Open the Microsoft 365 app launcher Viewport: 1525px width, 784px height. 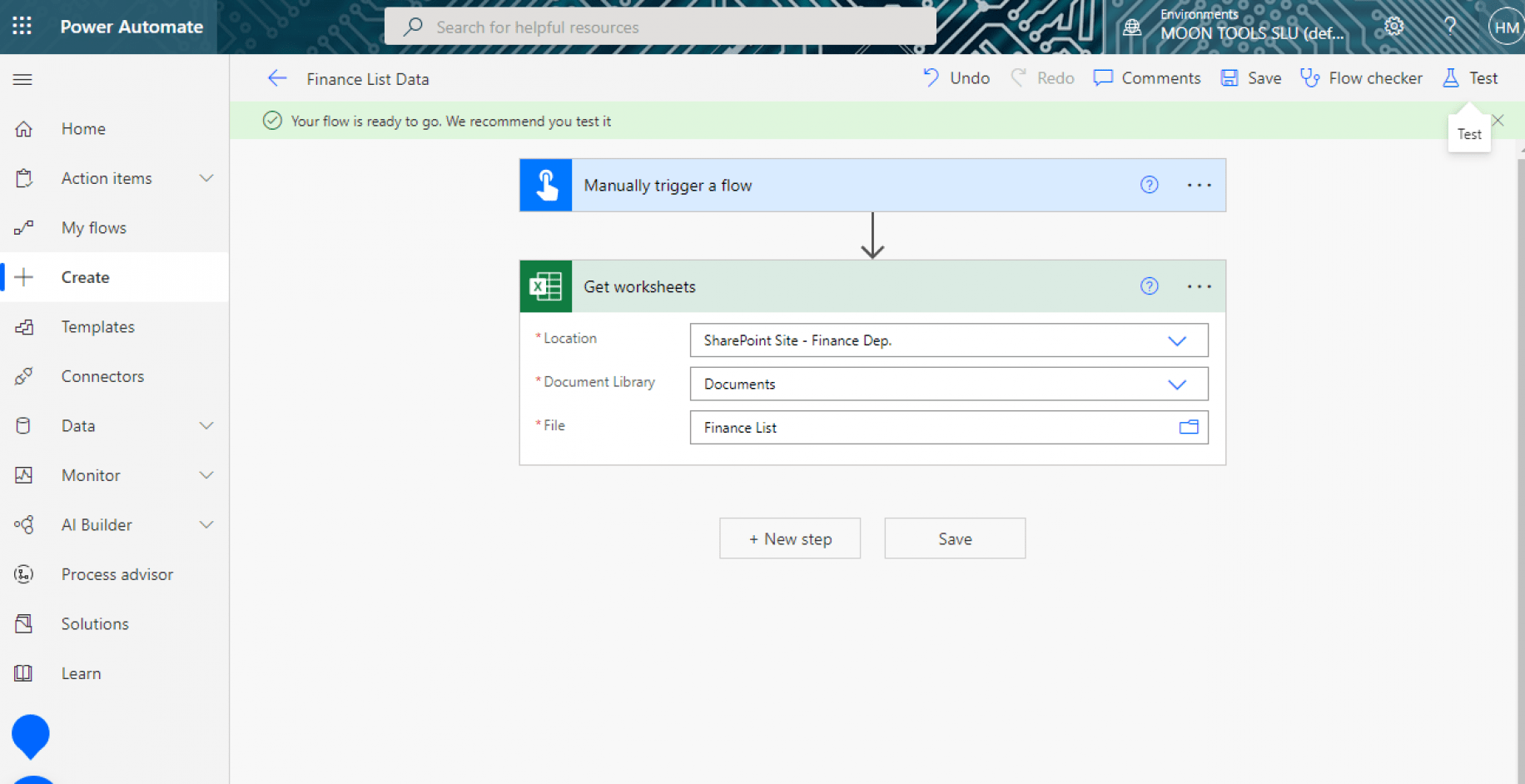(x=22, y=26)
